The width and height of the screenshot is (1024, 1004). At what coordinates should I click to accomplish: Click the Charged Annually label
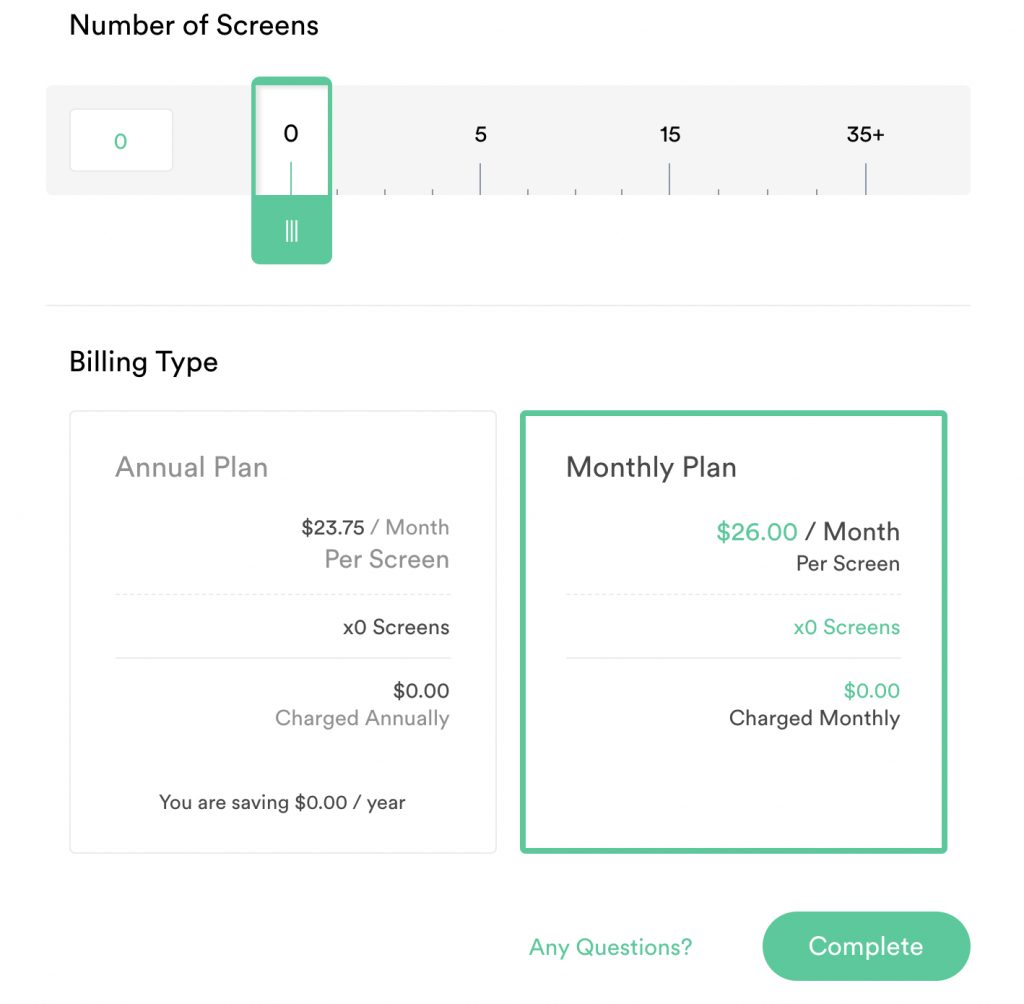362,718
